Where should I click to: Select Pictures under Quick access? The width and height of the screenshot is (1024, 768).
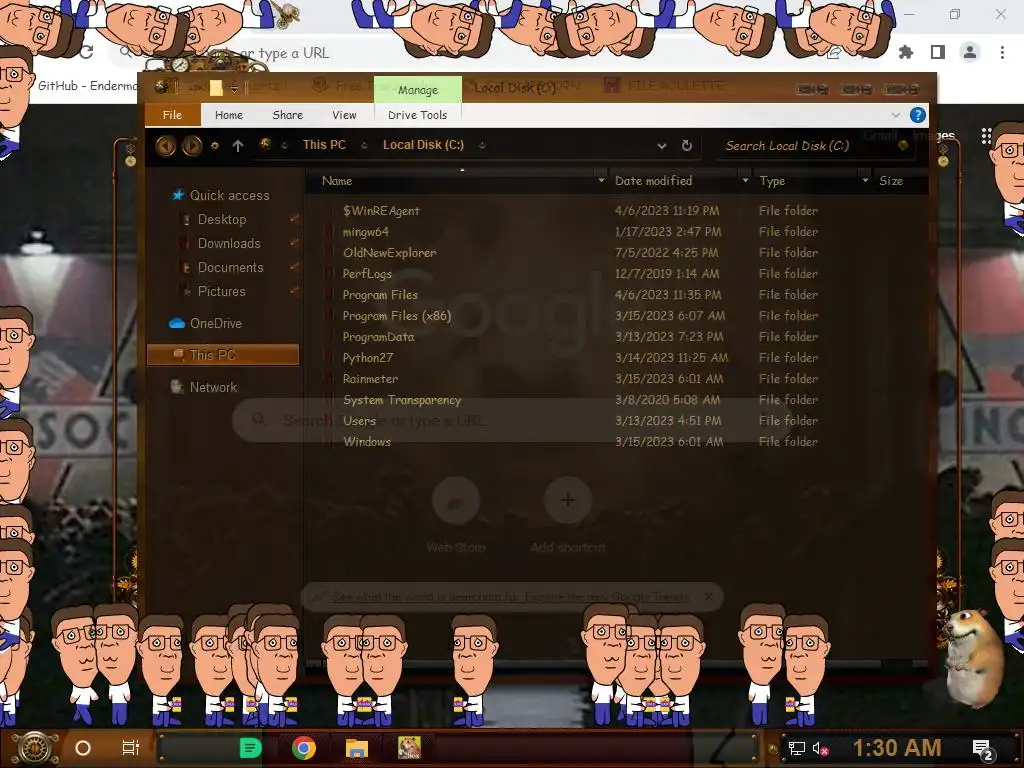pos(222,291)
